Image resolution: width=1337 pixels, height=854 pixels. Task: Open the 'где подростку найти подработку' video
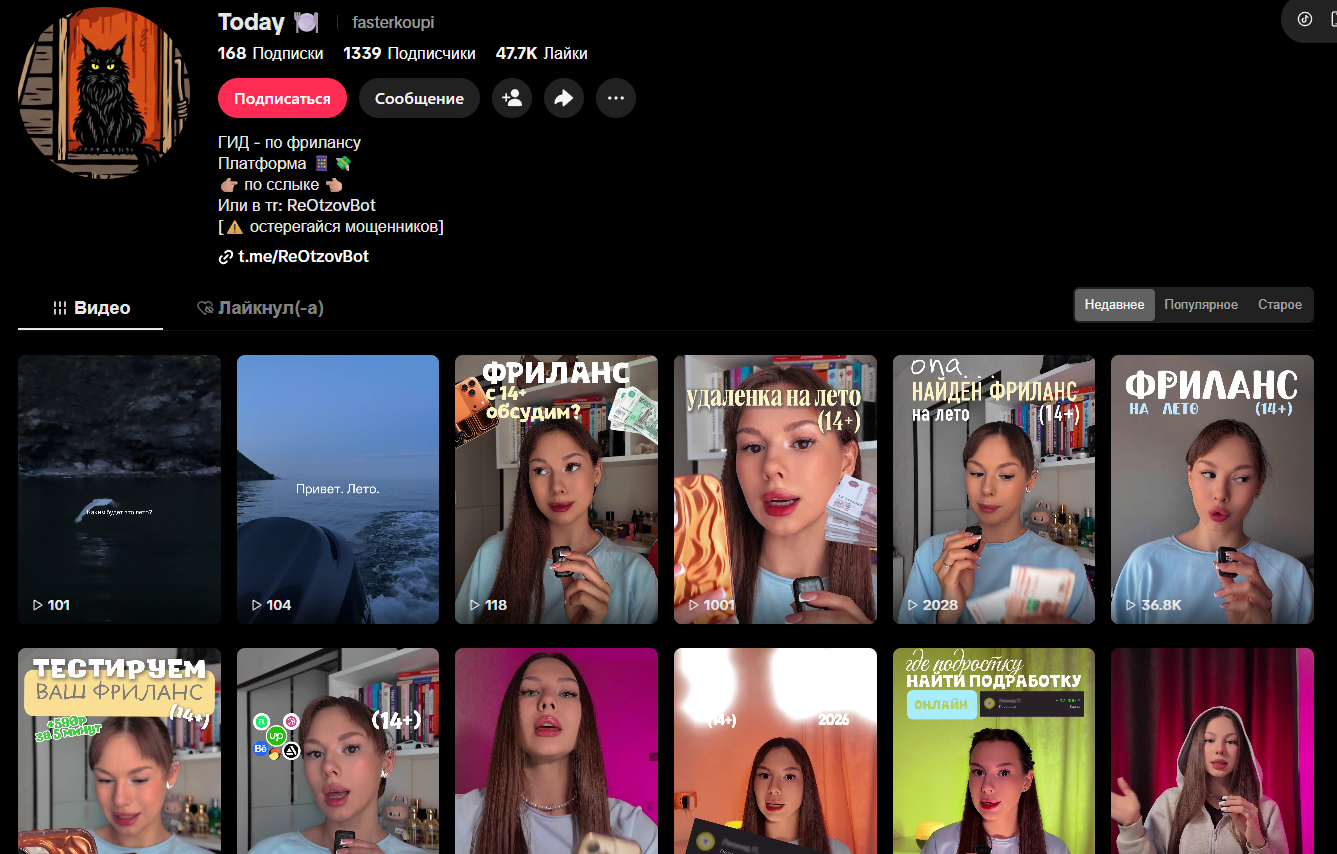click(x=994, y=751)
